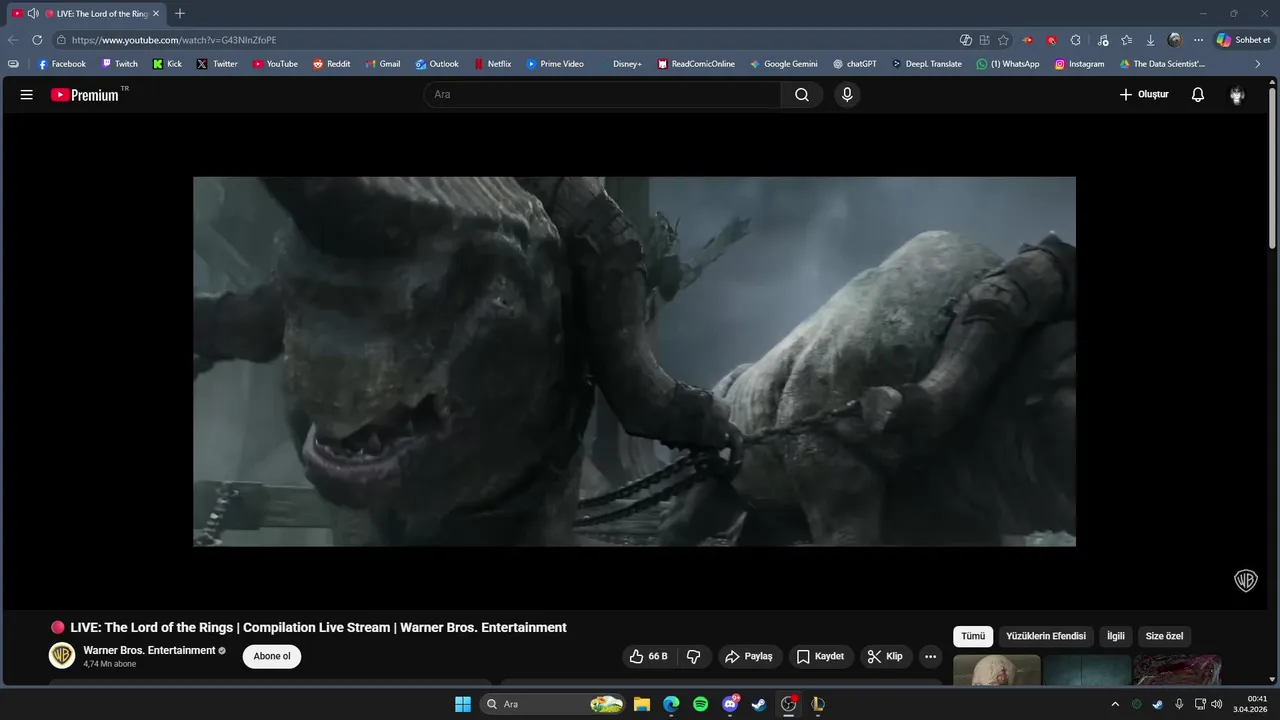Add this page to favorites star
Screen dimensions: 1280x720
coord(1003,40)
